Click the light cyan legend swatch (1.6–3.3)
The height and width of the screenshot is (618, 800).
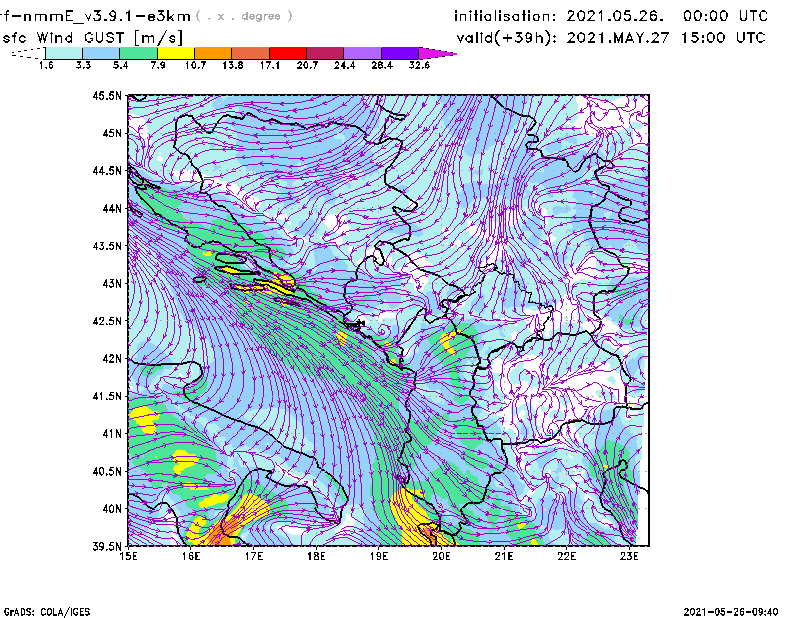click(x=64, y=53)
